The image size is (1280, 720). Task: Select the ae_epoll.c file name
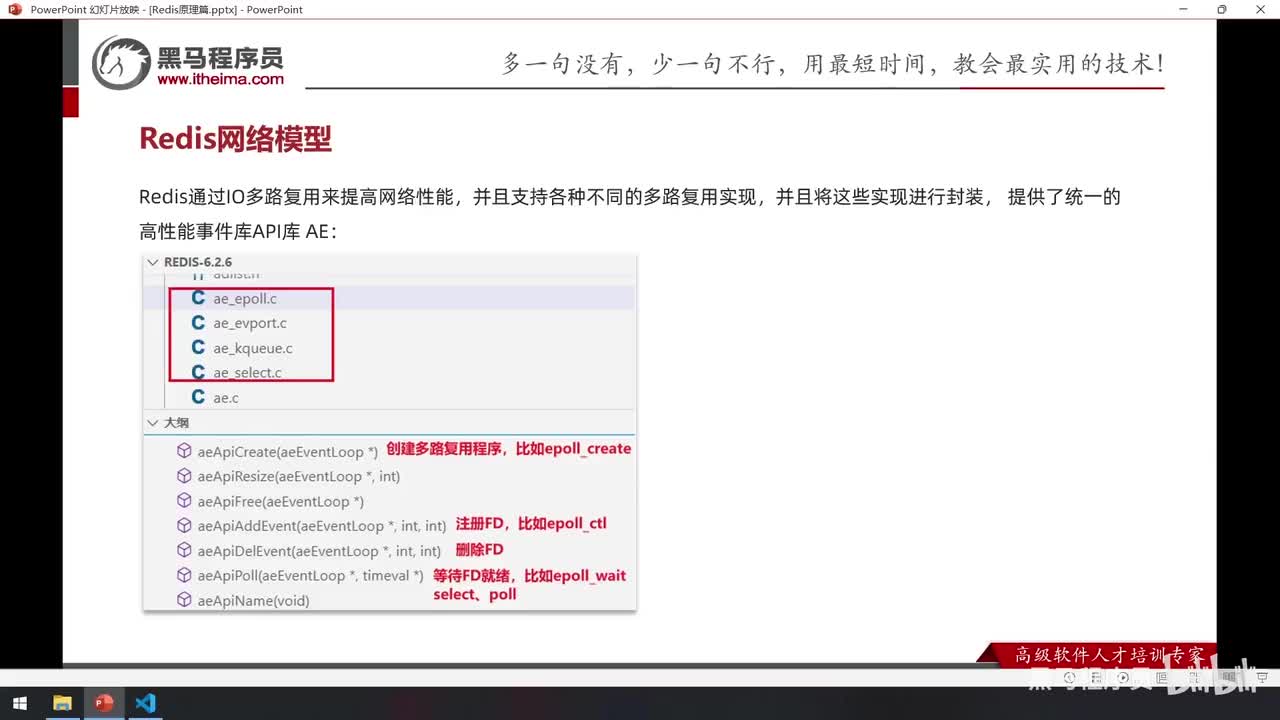pos(245,299)
